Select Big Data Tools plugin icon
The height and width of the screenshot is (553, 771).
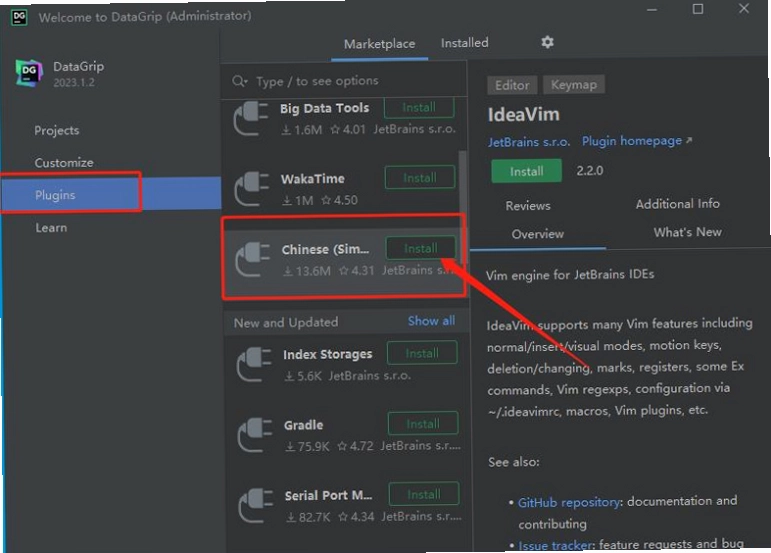[251, 118]
